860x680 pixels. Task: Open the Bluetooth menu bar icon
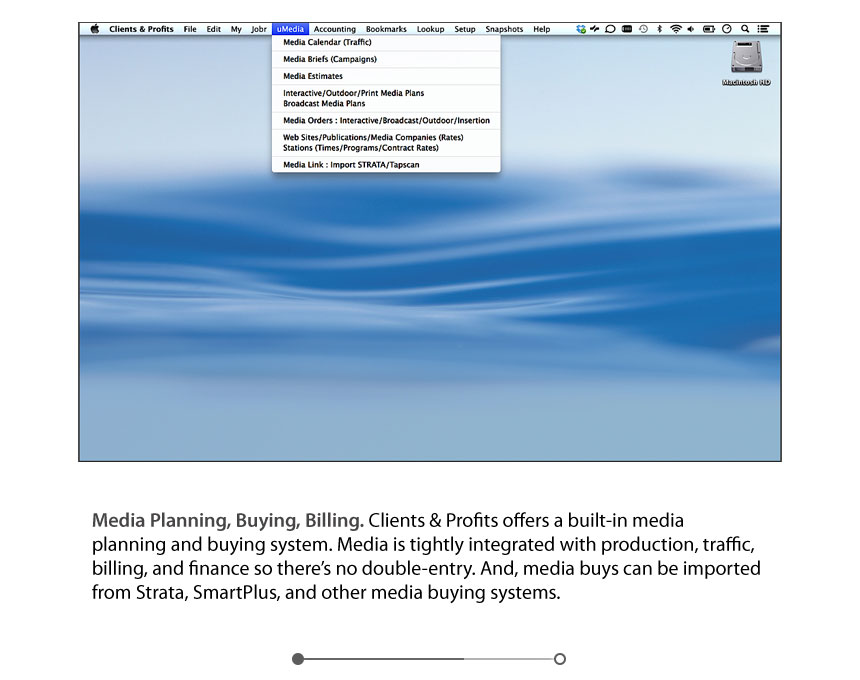[659, 29]
